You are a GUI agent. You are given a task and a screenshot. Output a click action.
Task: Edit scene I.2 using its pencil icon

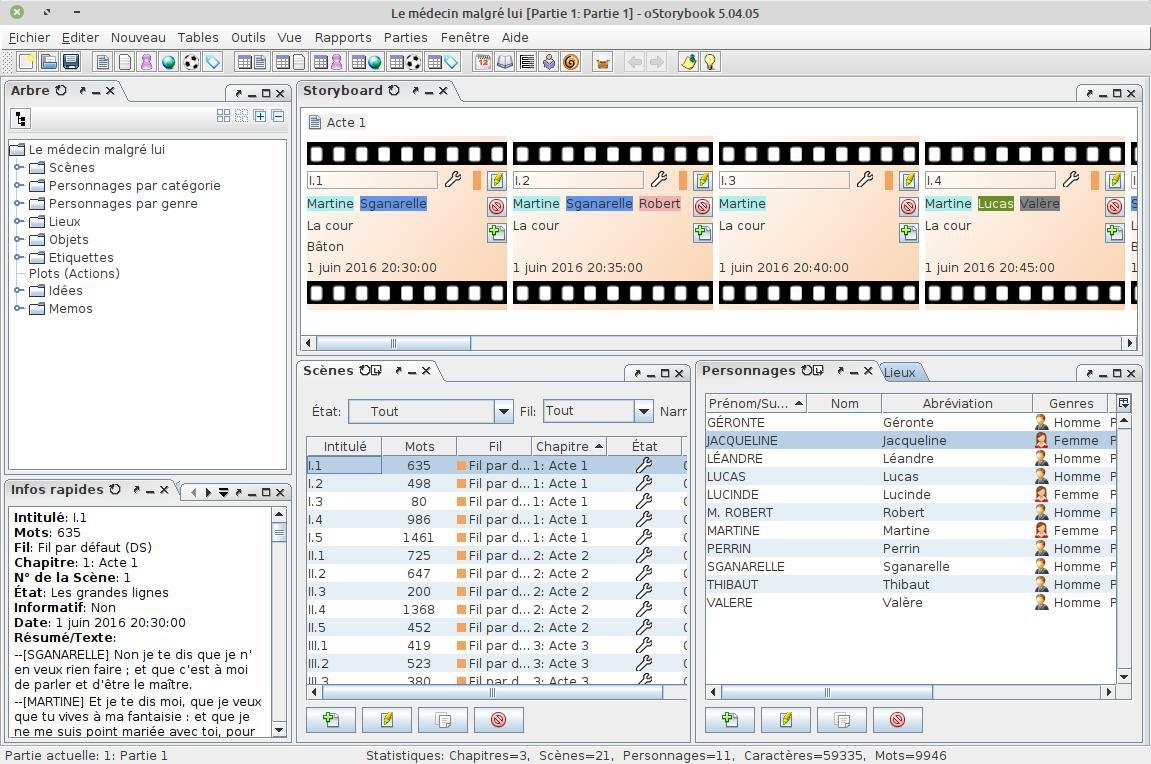702,181
